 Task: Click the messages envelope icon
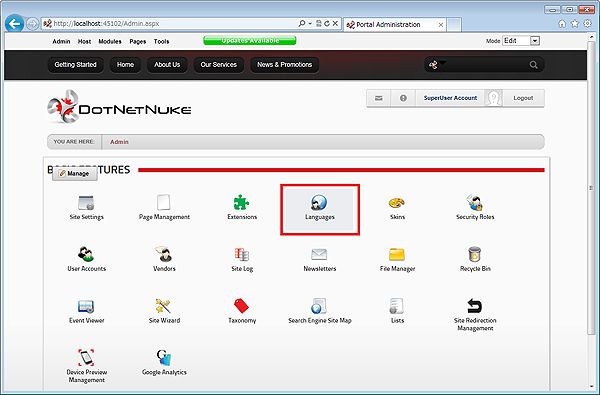[x=378, y=98]
